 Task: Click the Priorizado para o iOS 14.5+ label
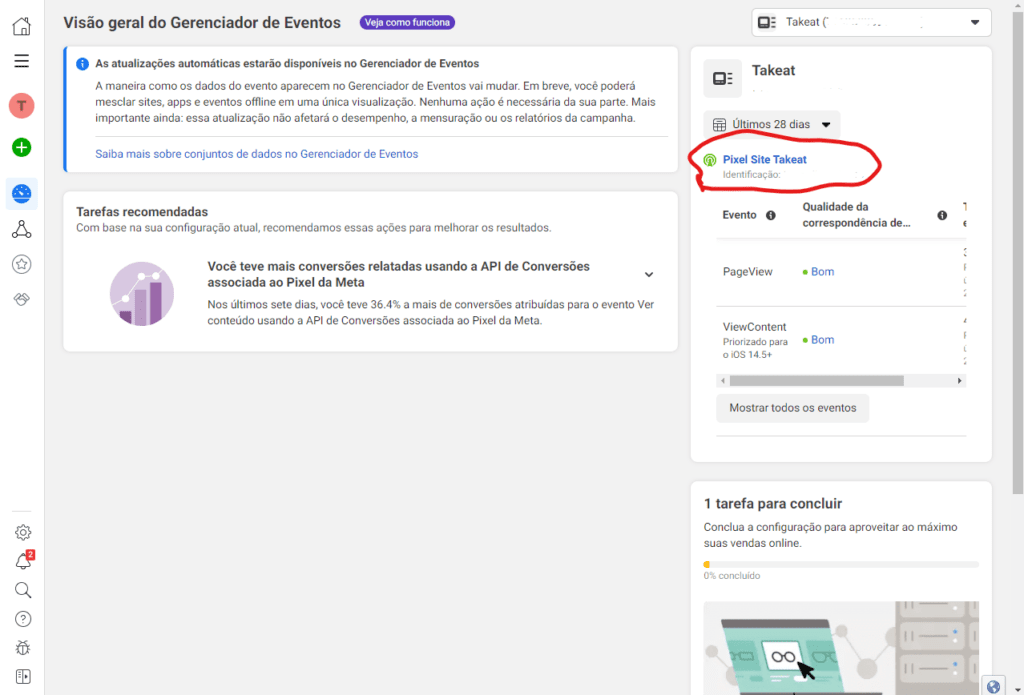click(755, 348)
